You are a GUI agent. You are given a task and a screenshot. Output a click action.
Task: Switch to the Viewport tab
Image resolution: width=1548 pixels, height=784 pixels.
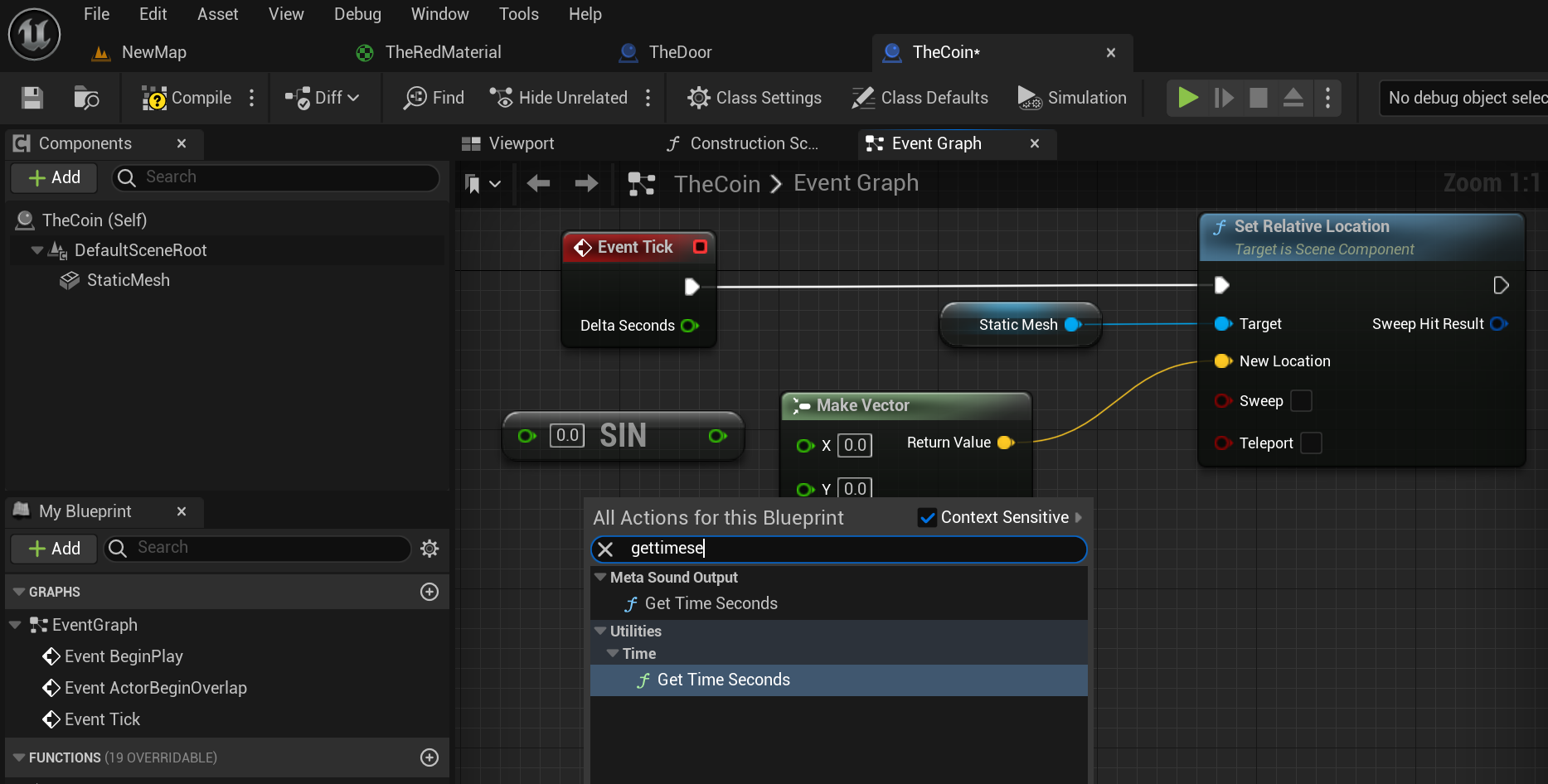508,143
